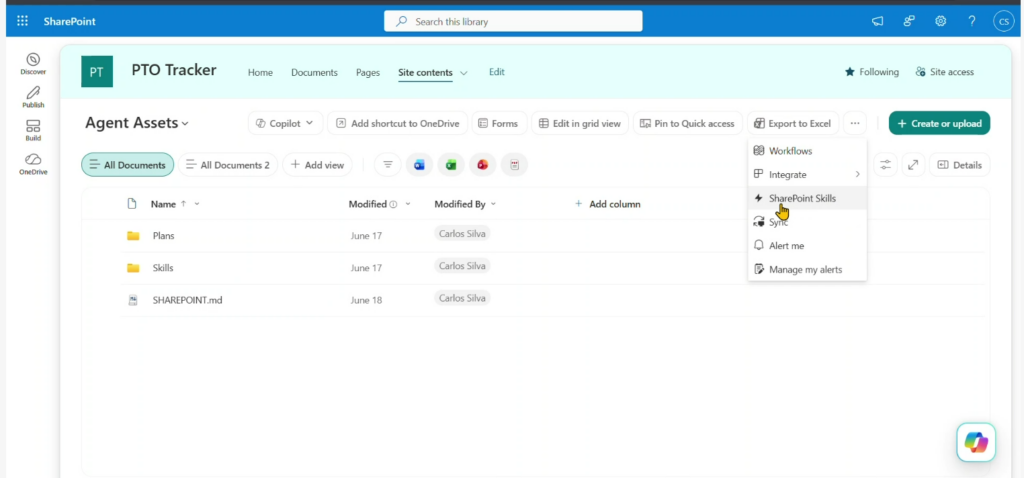Click Export to Excel
This screenshot has height=478, width=1024.
point(793,123)
